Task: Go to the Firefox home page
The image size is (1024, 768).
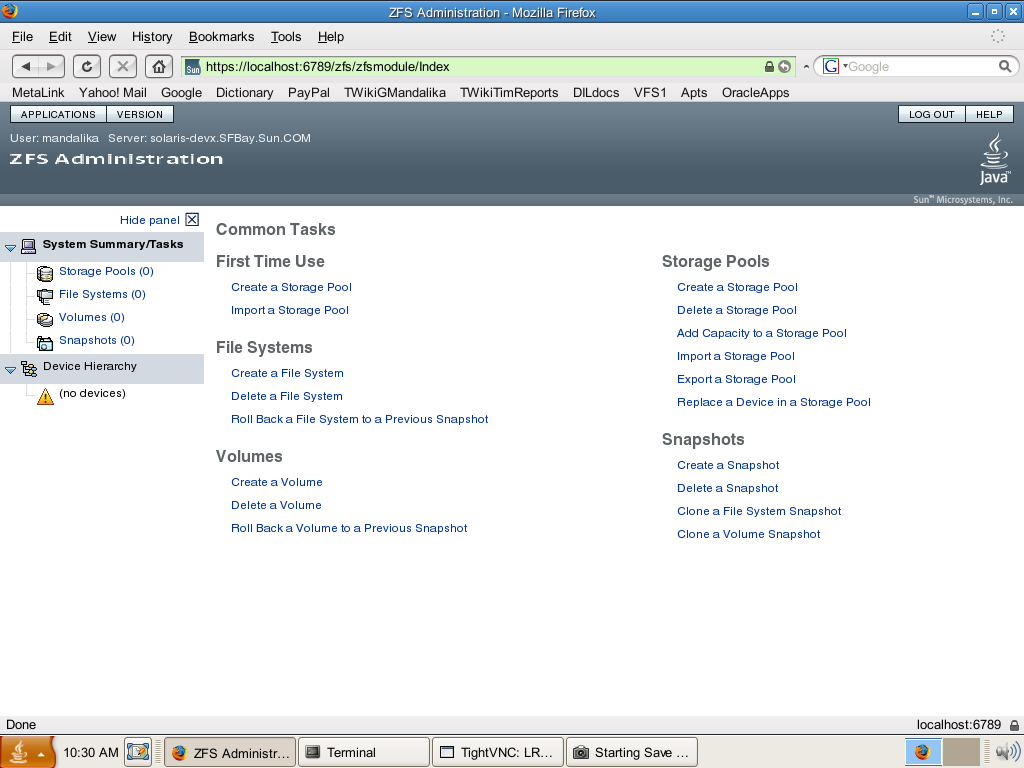Action: pyautogui.click(x=159, y=66)
